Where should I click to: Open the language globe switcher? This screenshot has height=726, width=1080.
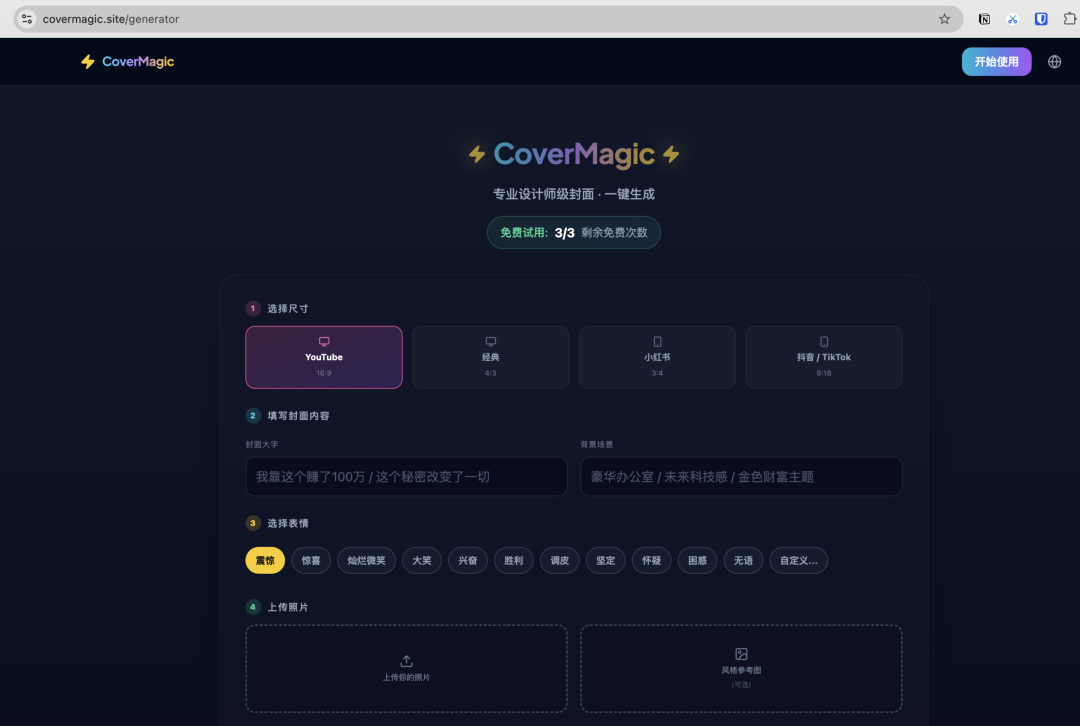tap(1054, 62)
